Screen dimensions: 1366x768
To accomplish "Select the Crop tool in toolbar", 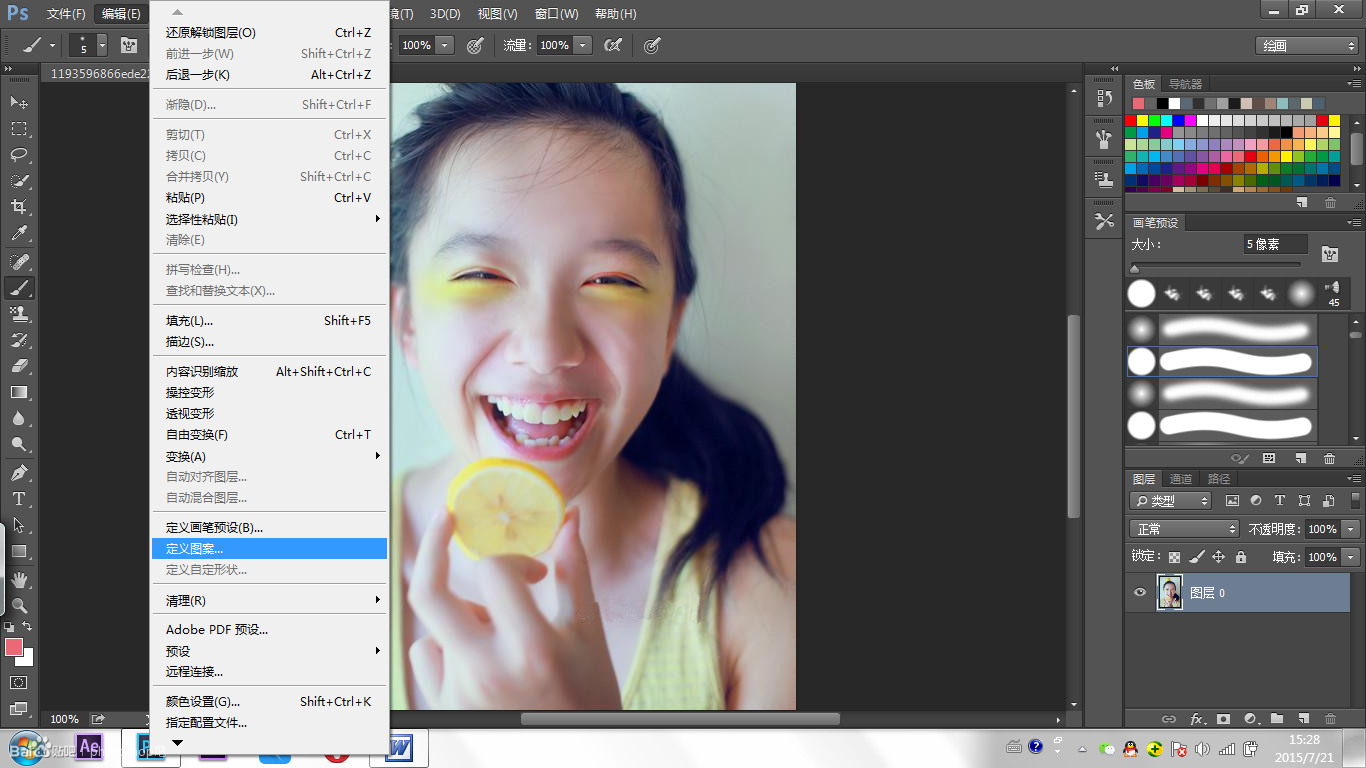I will click(x=19, y=207).
